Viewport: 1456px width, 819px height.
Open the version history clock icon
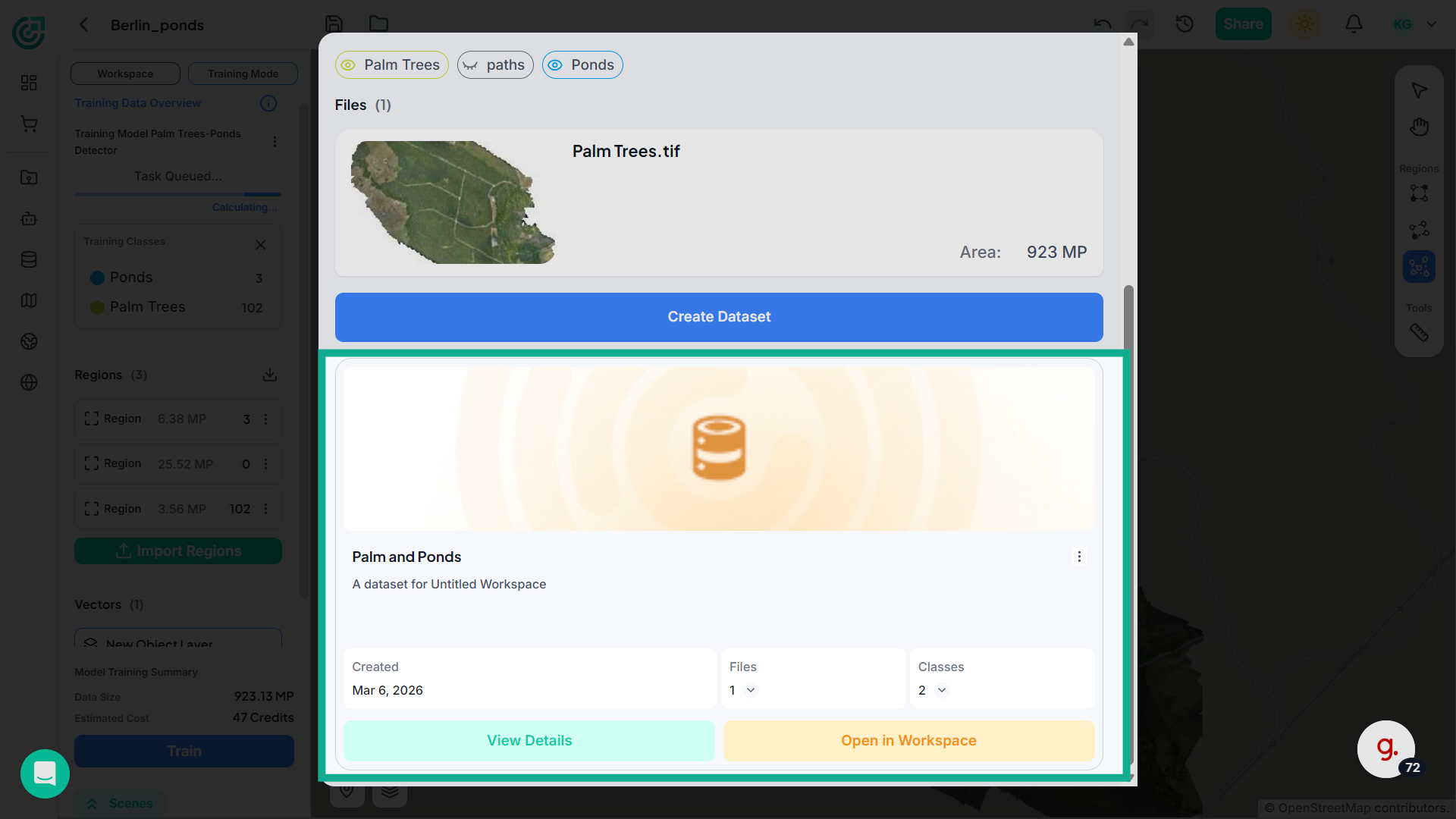1185,24
